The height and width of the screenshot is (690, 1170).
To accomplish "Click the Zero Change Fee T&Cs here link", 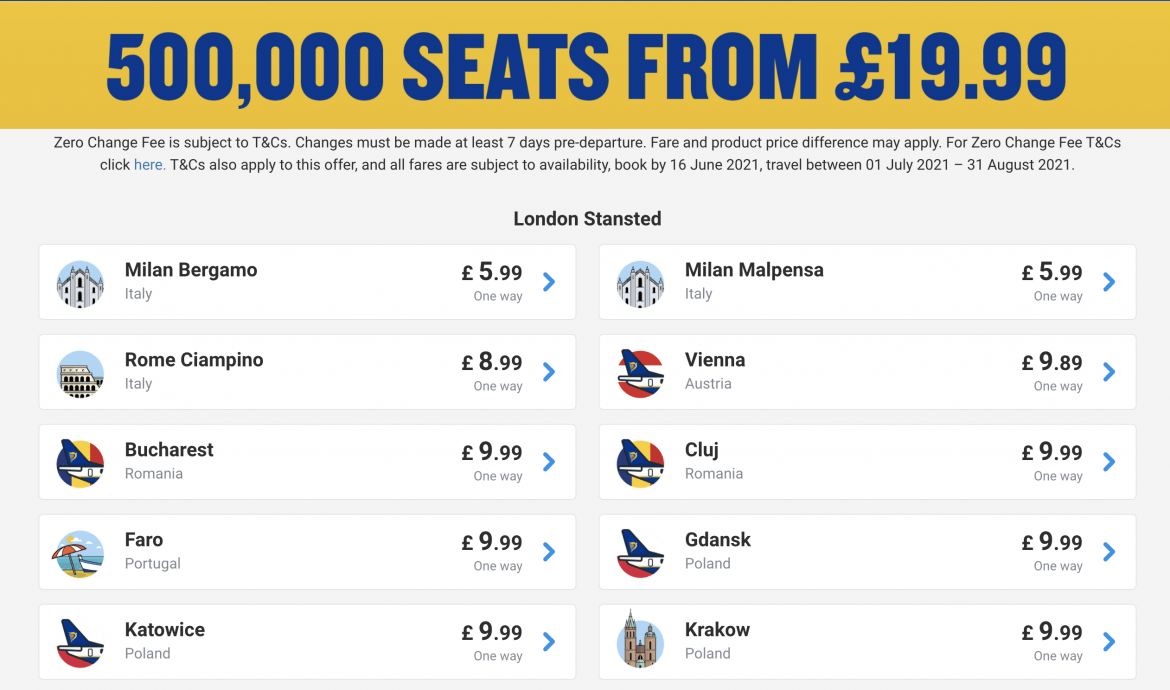I will pyautogui.click(x=150, y=164).
